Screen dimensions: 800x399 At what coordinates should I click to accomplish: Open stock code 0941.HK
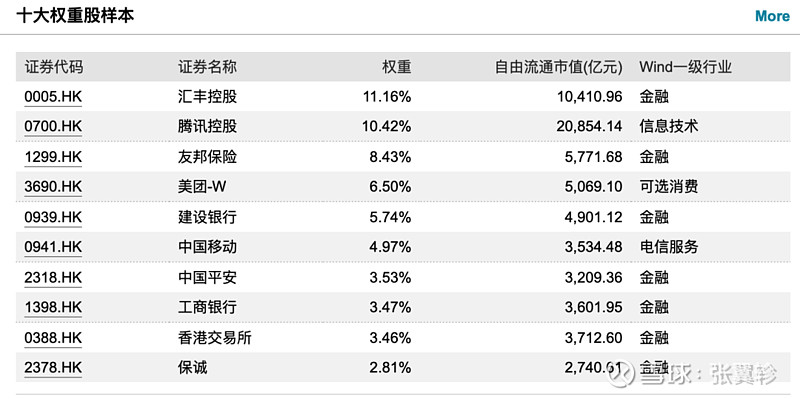tap(53, 247)
